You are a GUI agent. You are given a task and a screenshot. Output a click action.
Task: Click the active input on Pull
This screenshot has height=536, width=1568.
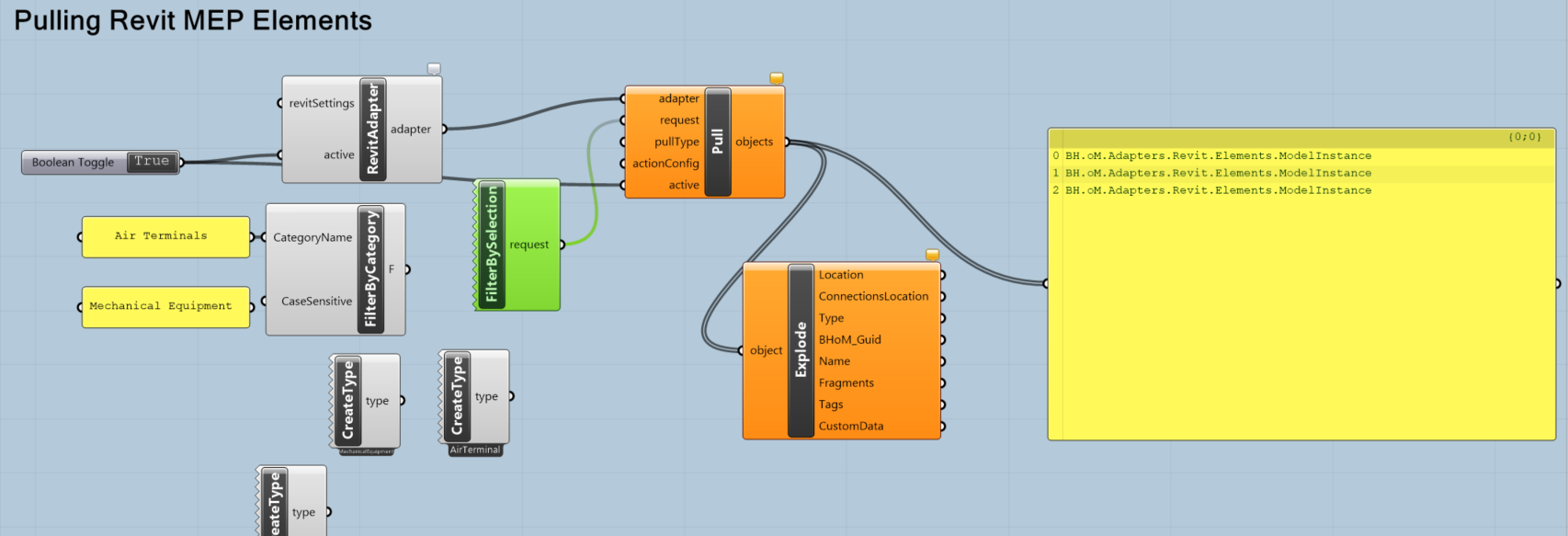[x=682, y=185]
